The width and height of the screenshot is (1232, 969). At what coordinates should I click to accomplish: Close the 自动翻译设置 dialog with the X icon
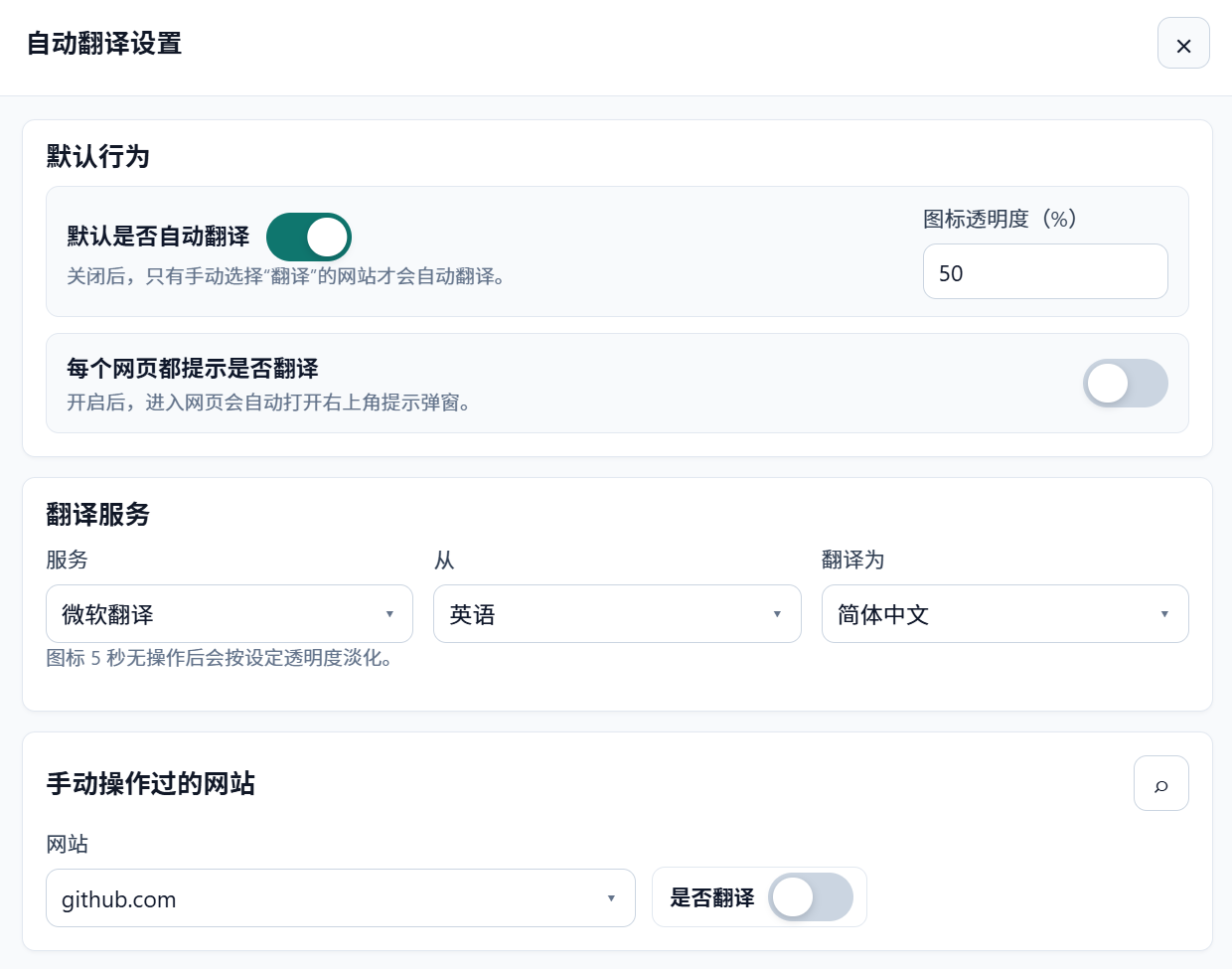point(1183,44)
